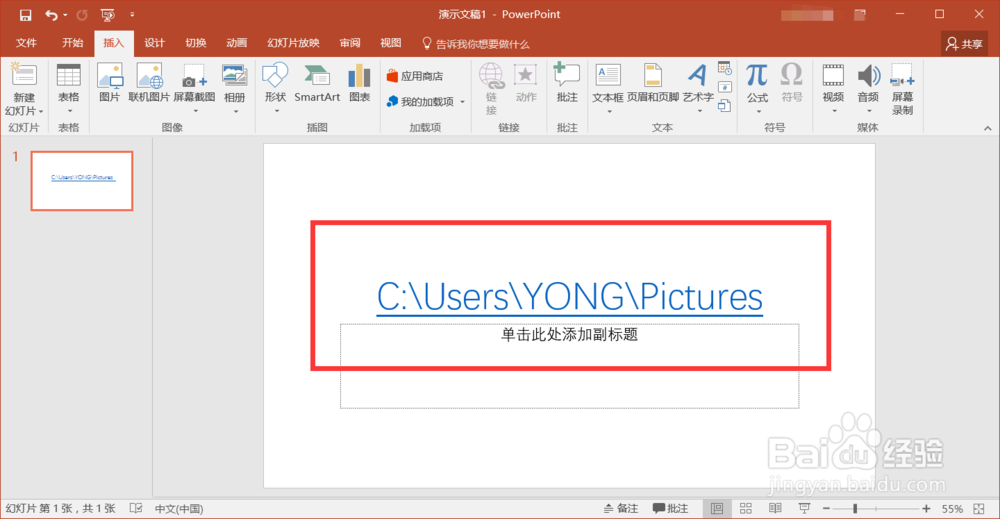
Task: Click the 55% zoom level
Action: (952, 509)
